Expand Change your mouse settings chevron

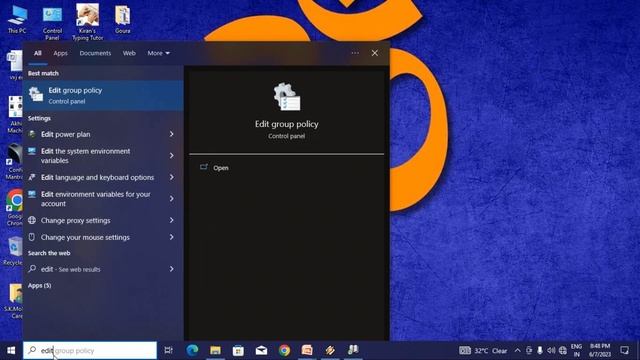[172, 237]
